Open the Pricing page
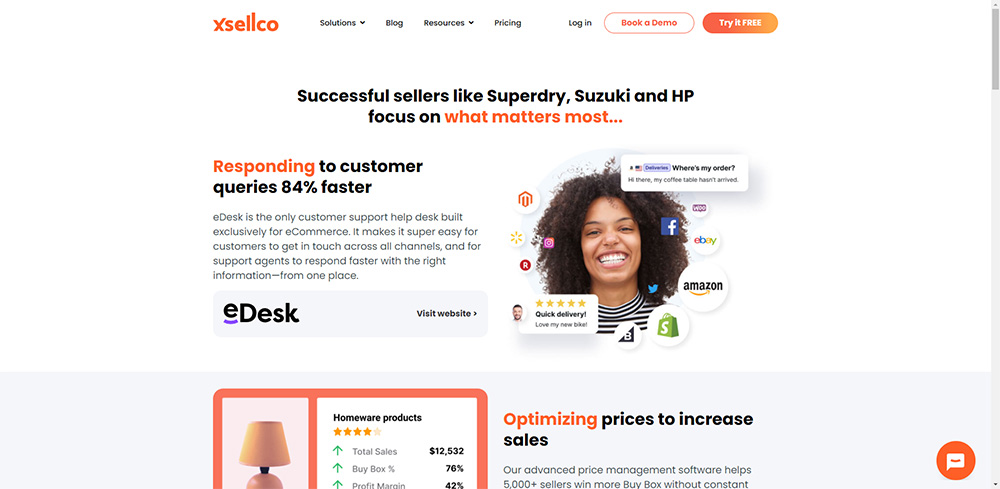This screenshot has width=1000, height=489. pos(508,23)
